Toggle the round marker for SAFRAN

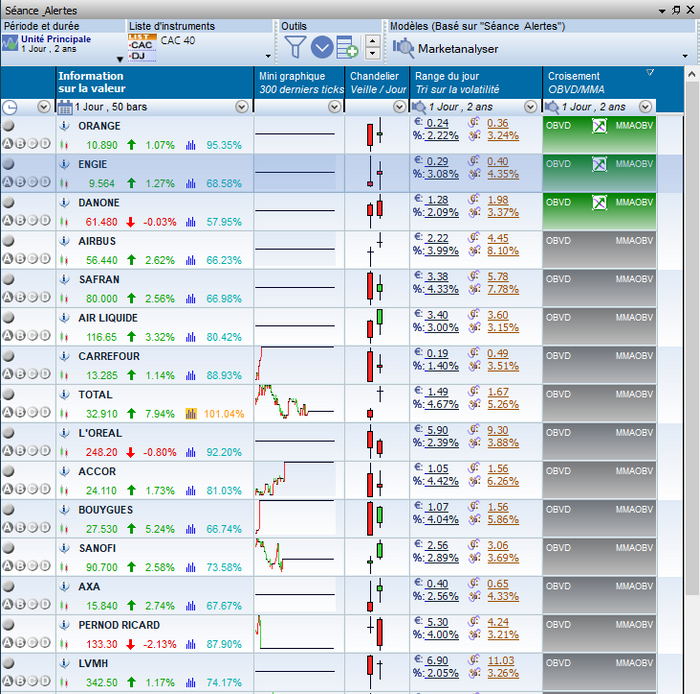(x=8, y=279)
